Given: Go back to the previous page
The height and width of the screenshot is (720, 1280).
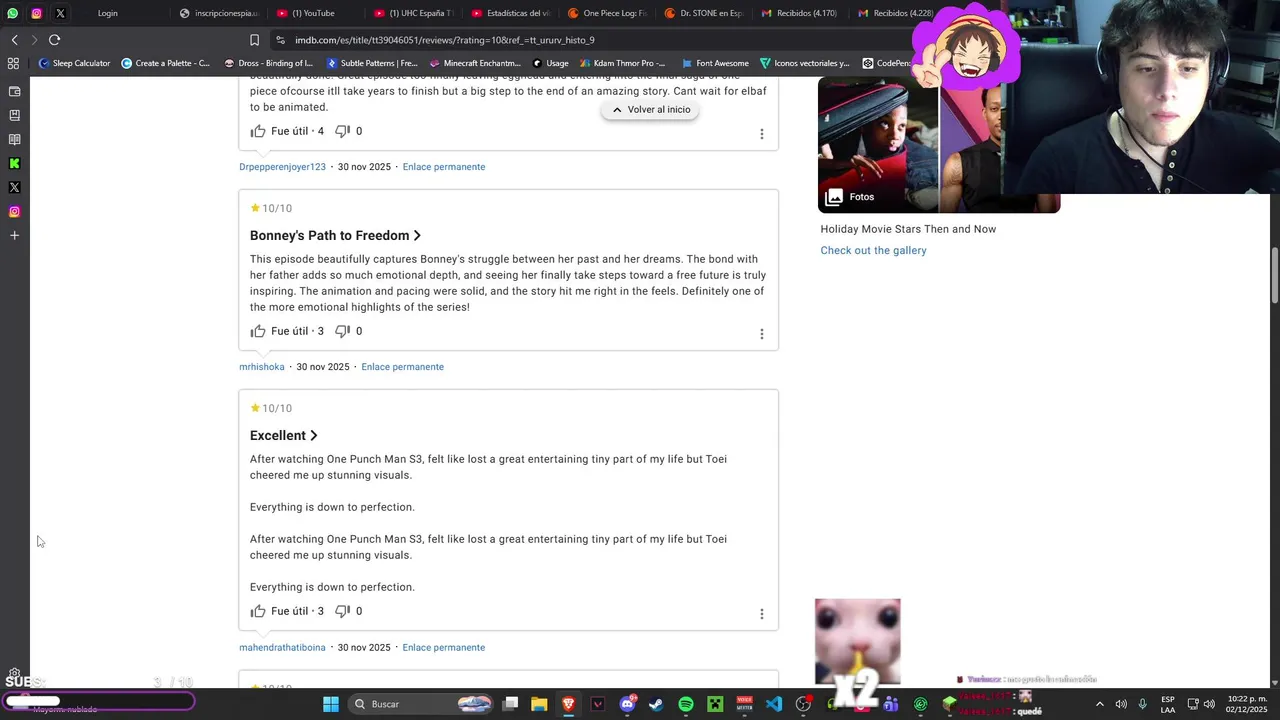Looking at the screenshot, I should 14,40.
